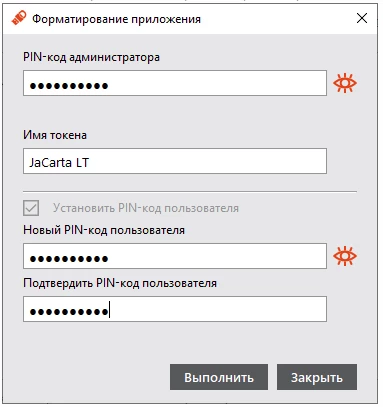Focus the PIN-код администратора password field
Viewport: 383px width, 407px height.
(175, 83)
